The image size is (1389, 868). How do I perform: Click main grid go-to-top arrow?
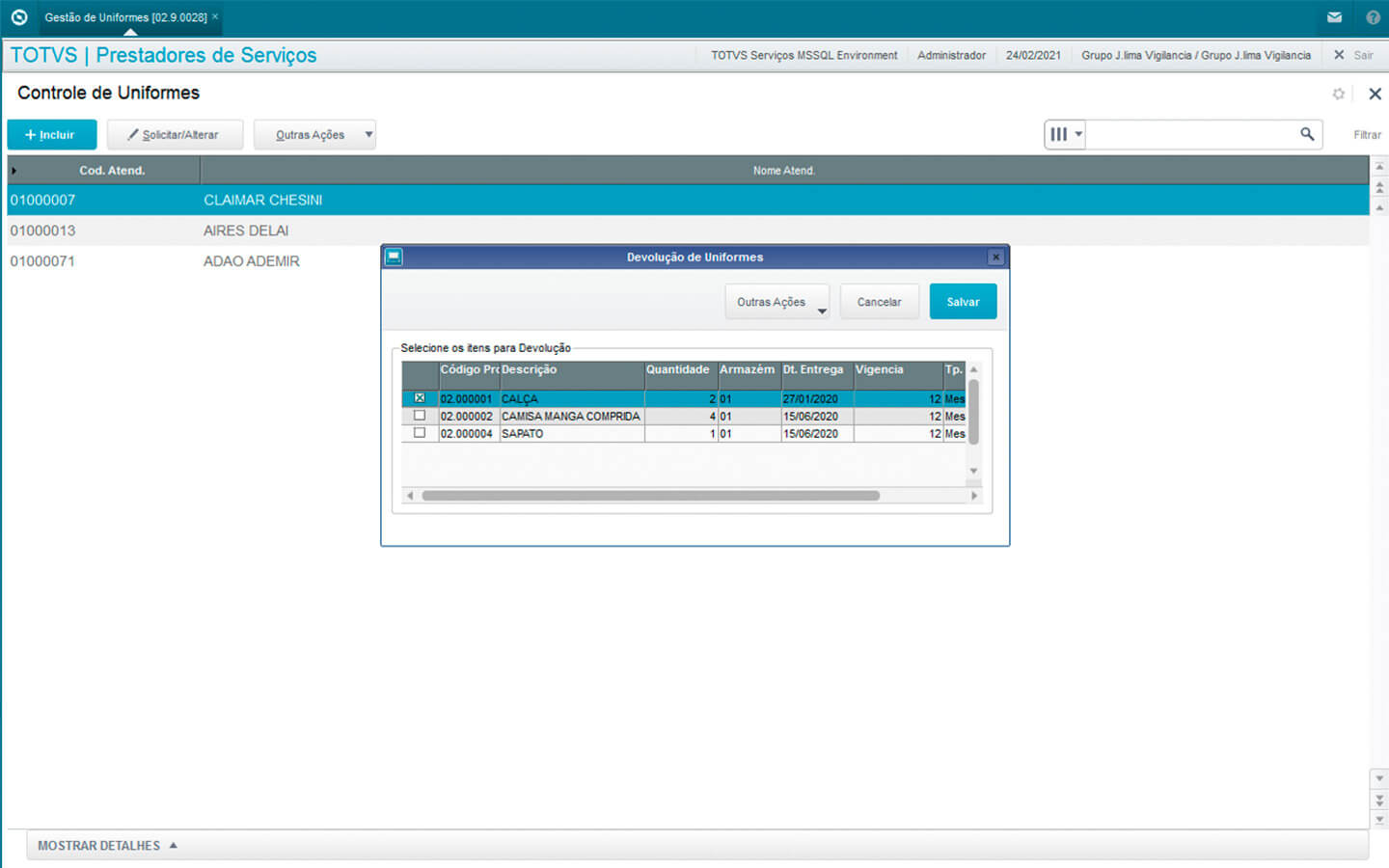tap(1379, 167)
